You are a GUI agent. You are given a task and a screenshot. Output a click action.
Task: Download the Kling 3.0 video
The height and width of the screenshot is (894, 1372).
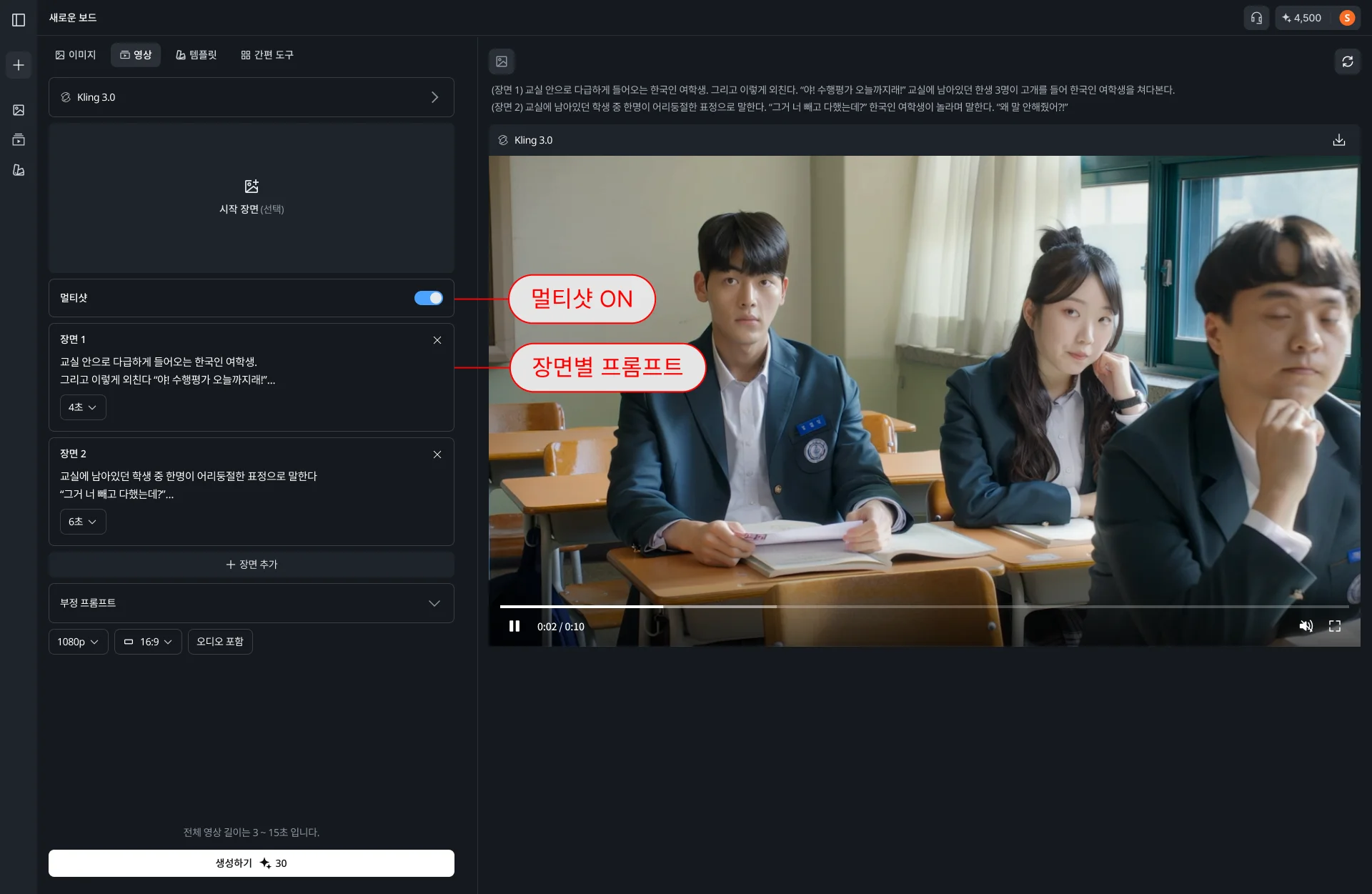click(1338, 140)
